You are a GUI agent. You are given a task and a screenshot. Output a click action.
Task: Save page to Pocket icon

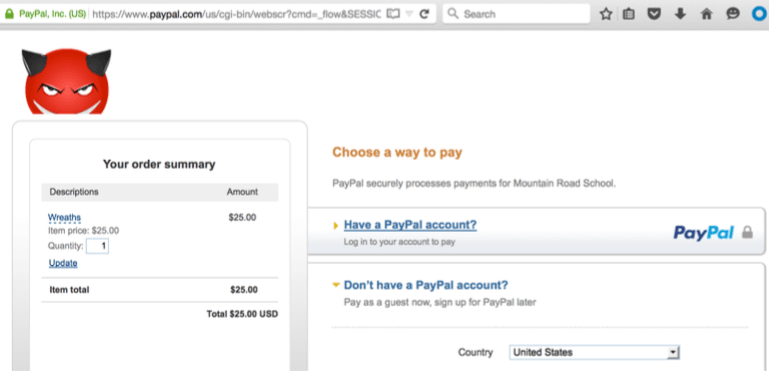click(x=654, y=14)
